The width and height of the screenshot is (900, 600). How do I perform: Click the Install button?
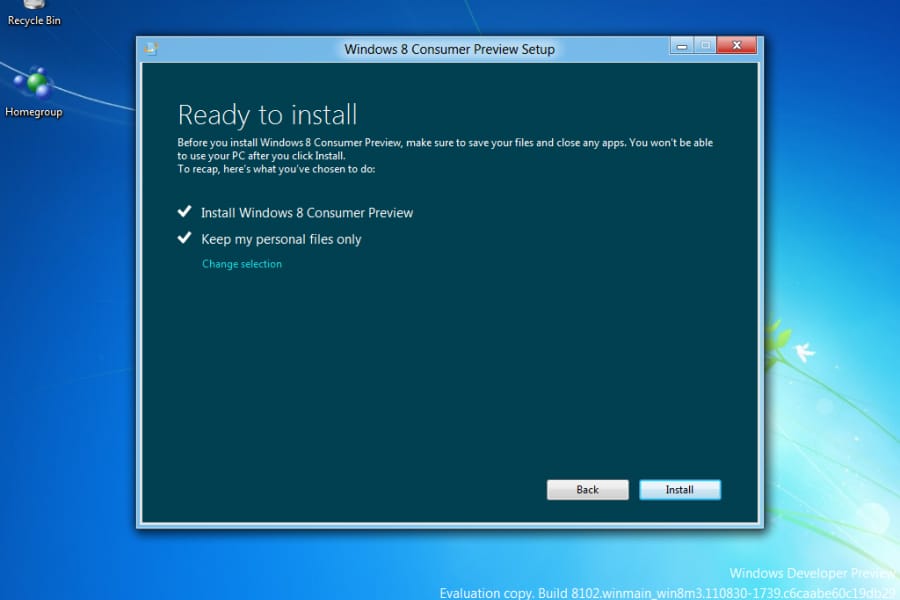click(x=680, y=490)
